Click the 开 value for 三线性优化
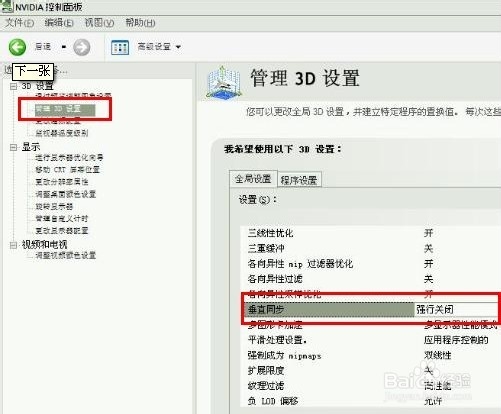This screenshot has width=501, height=414. pyautogui.click(x=428, y=233)
